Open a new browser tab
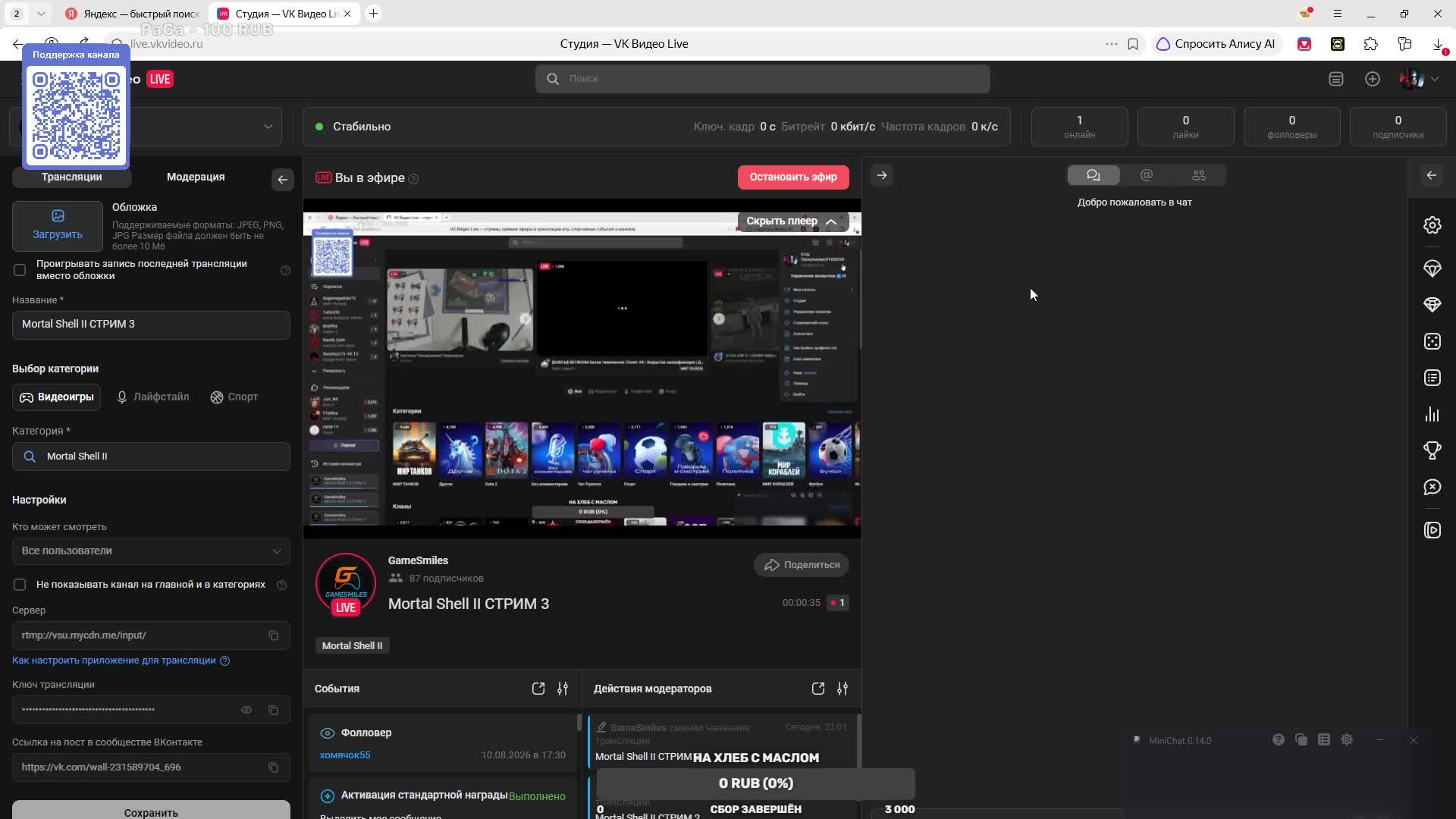 tap(373, 14)
